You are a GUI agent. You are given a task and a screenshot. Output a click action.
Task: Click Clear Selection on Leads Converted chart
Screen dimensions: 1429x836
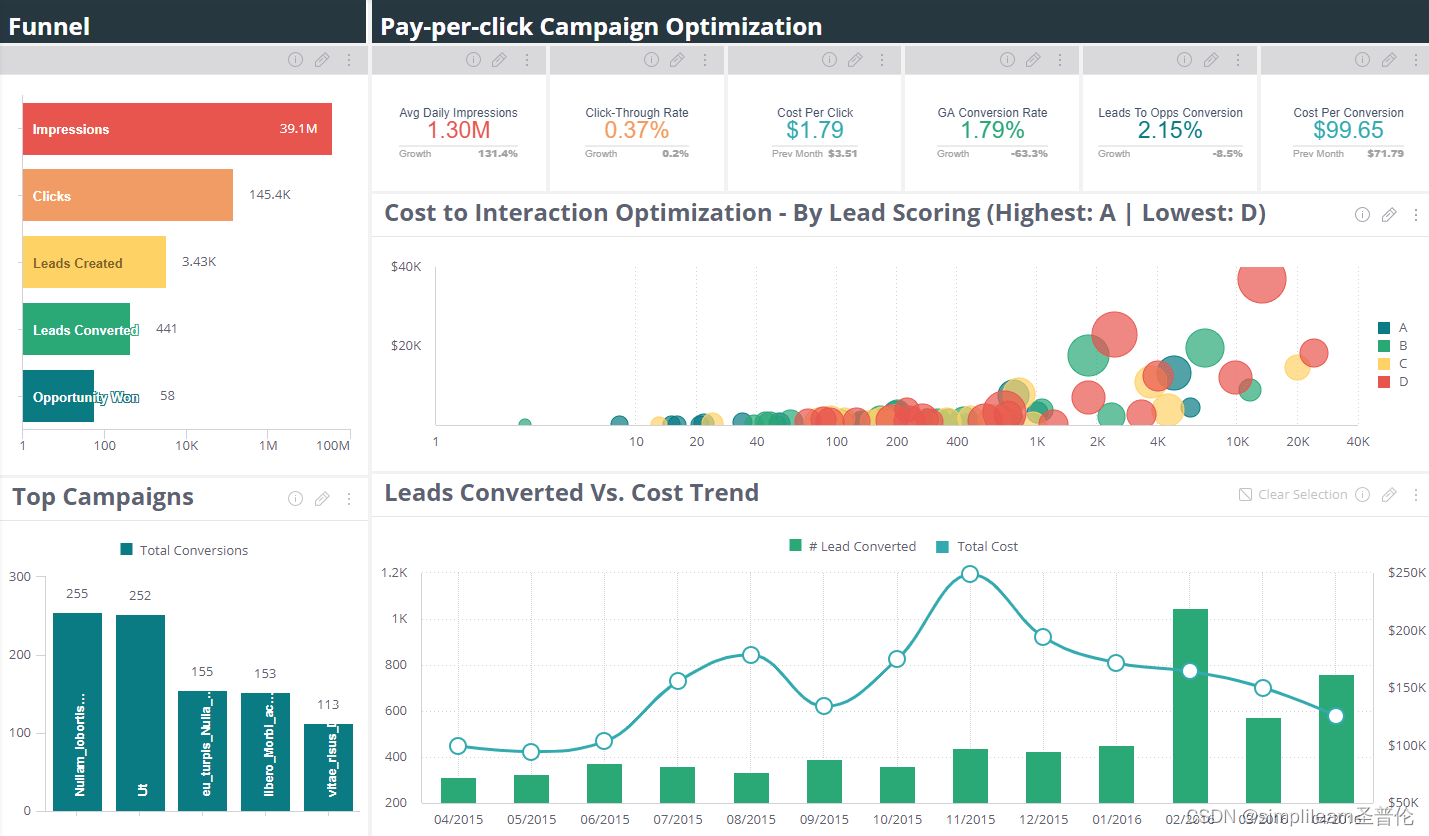point(1293,494)
